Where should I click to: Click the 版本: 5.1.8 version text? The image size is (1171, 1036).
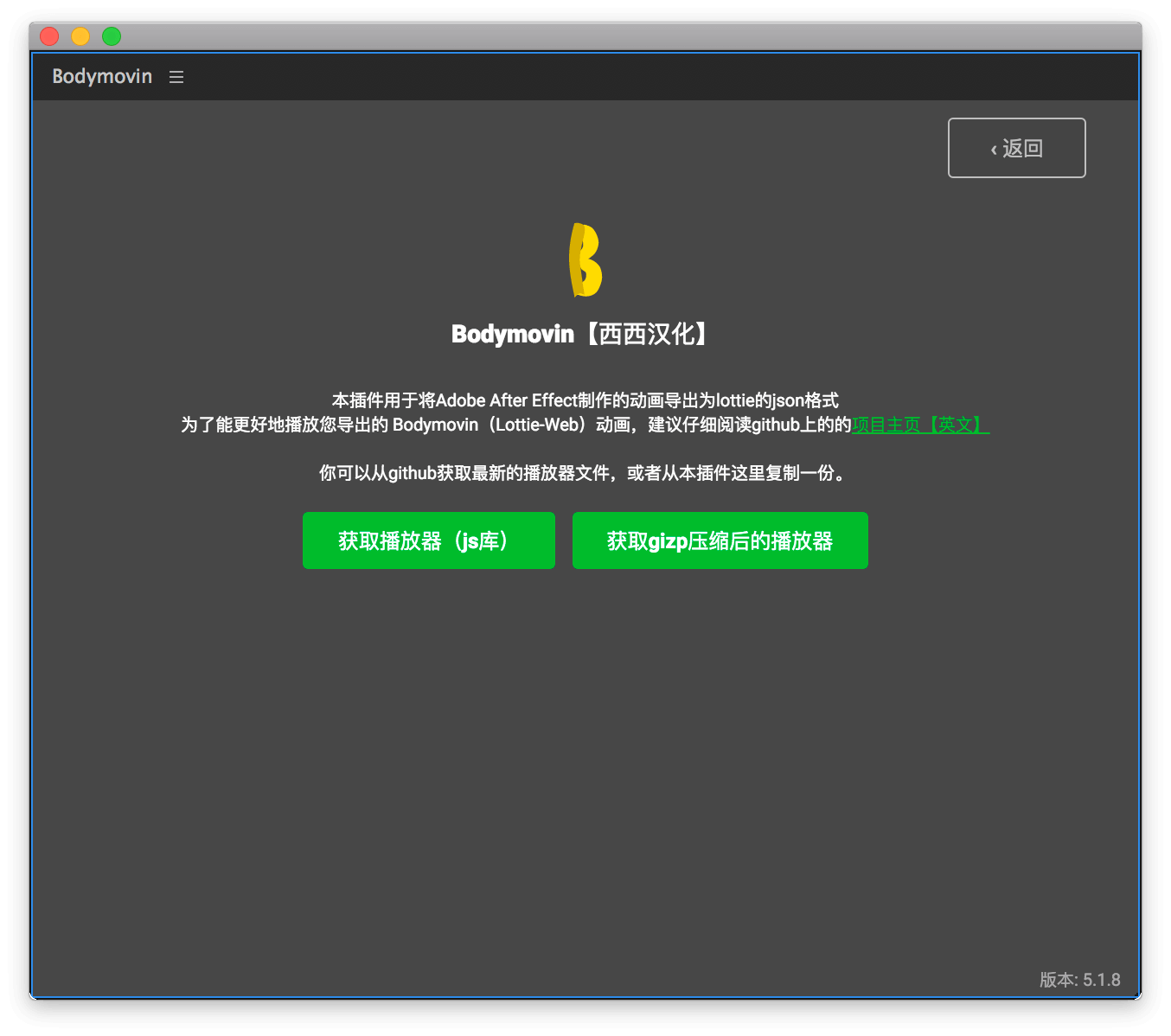[x=1079, y=980]
